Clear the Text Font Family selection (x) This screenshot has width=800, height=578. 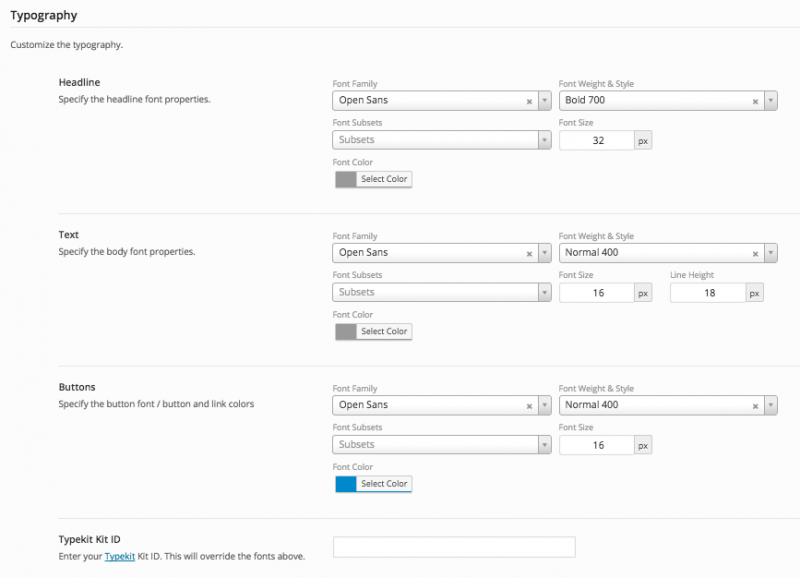529,253
